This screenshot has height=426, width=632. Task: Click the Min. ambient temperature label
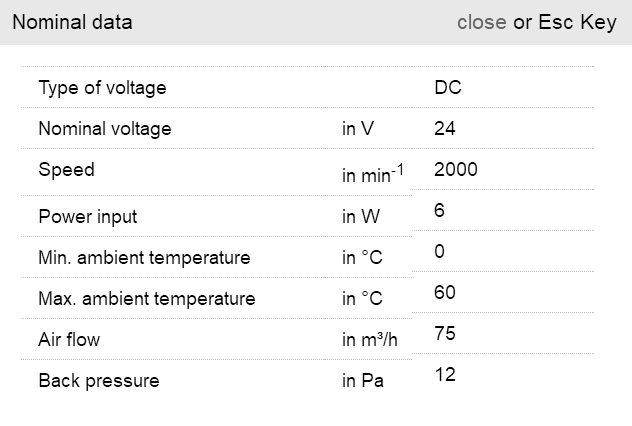point(144,258)
